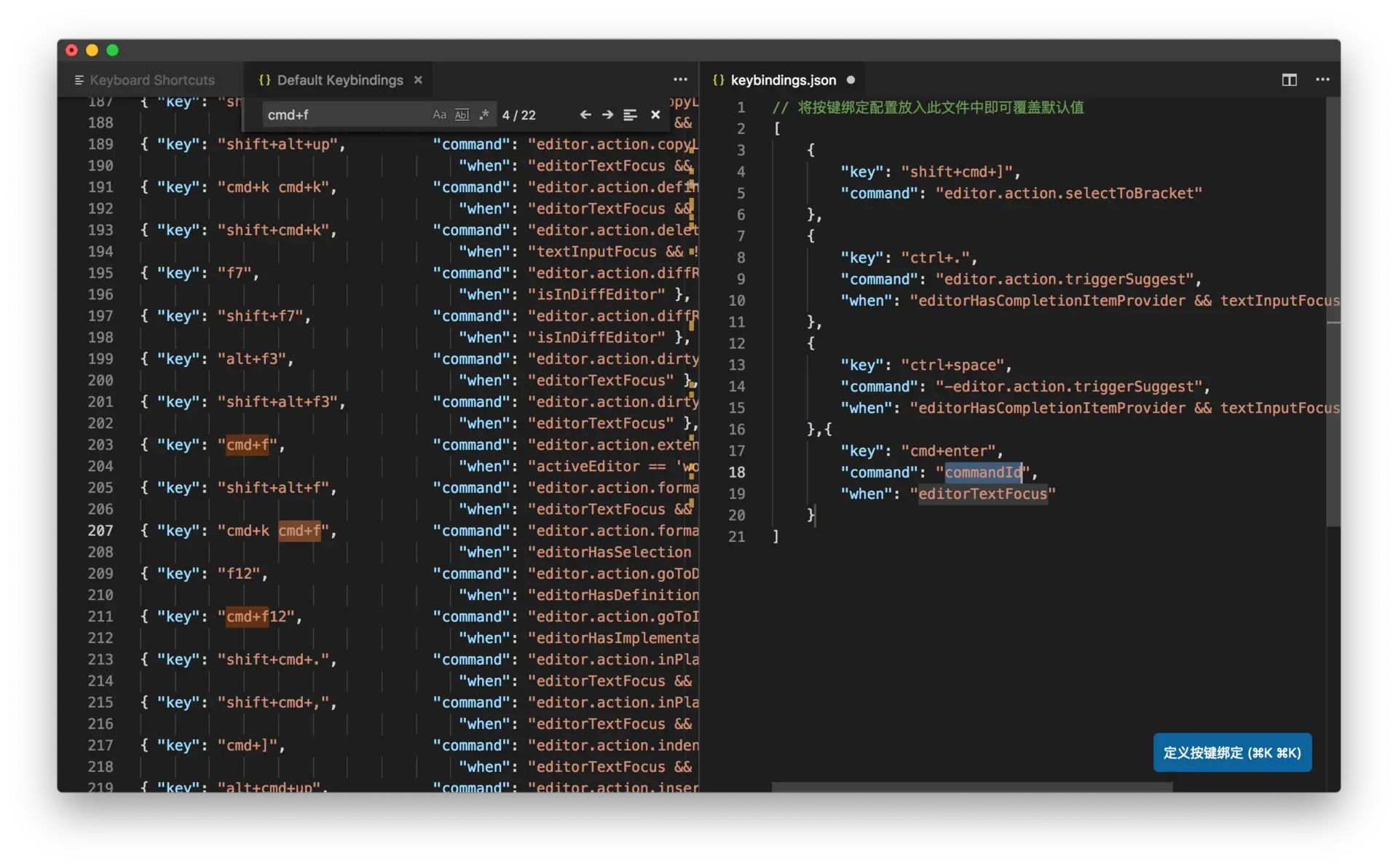The height and width of the screenshot is (868, 1398).
Task: Toggle Match Case in find widget
Action: point(439,115)
